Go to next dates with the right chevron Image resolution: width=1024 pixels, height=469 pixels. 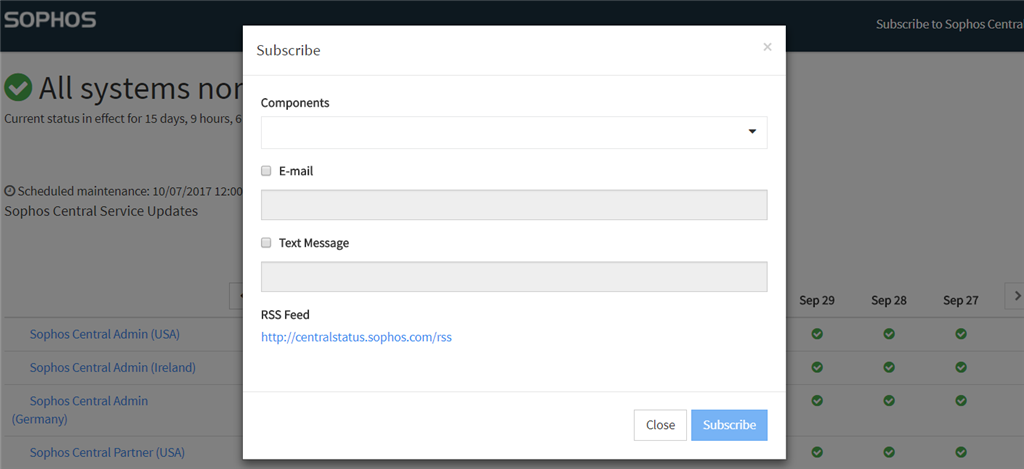point(1017,296)
